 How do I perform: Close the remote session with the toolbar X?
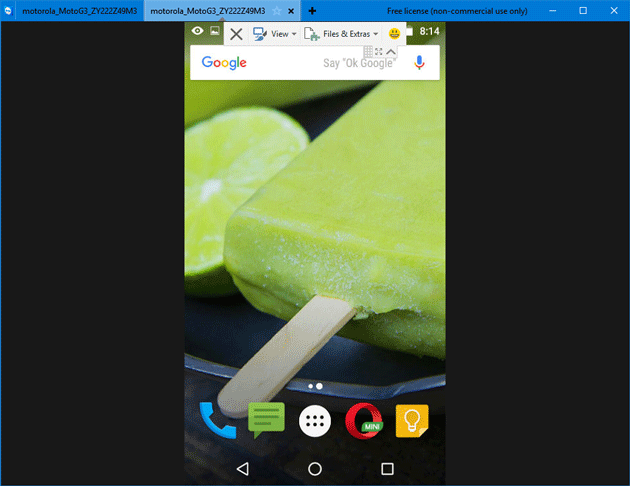point(236,34)
